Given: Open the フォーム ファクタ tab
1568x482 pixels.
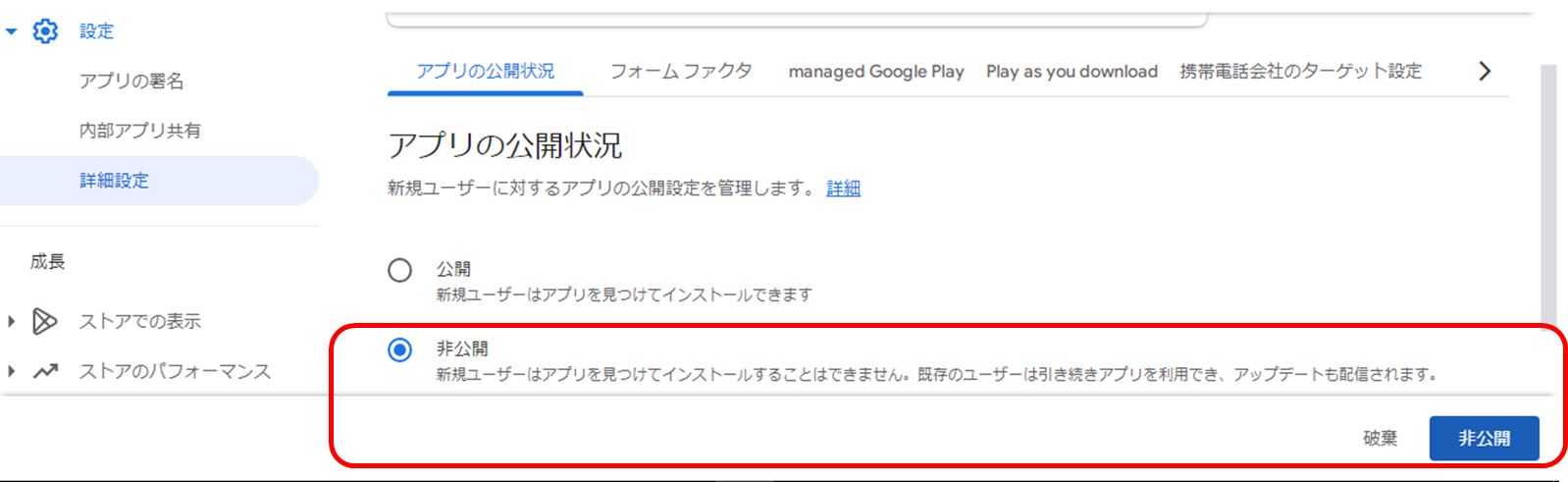Looking at the screenshot, I should click(x=681, y=72).
